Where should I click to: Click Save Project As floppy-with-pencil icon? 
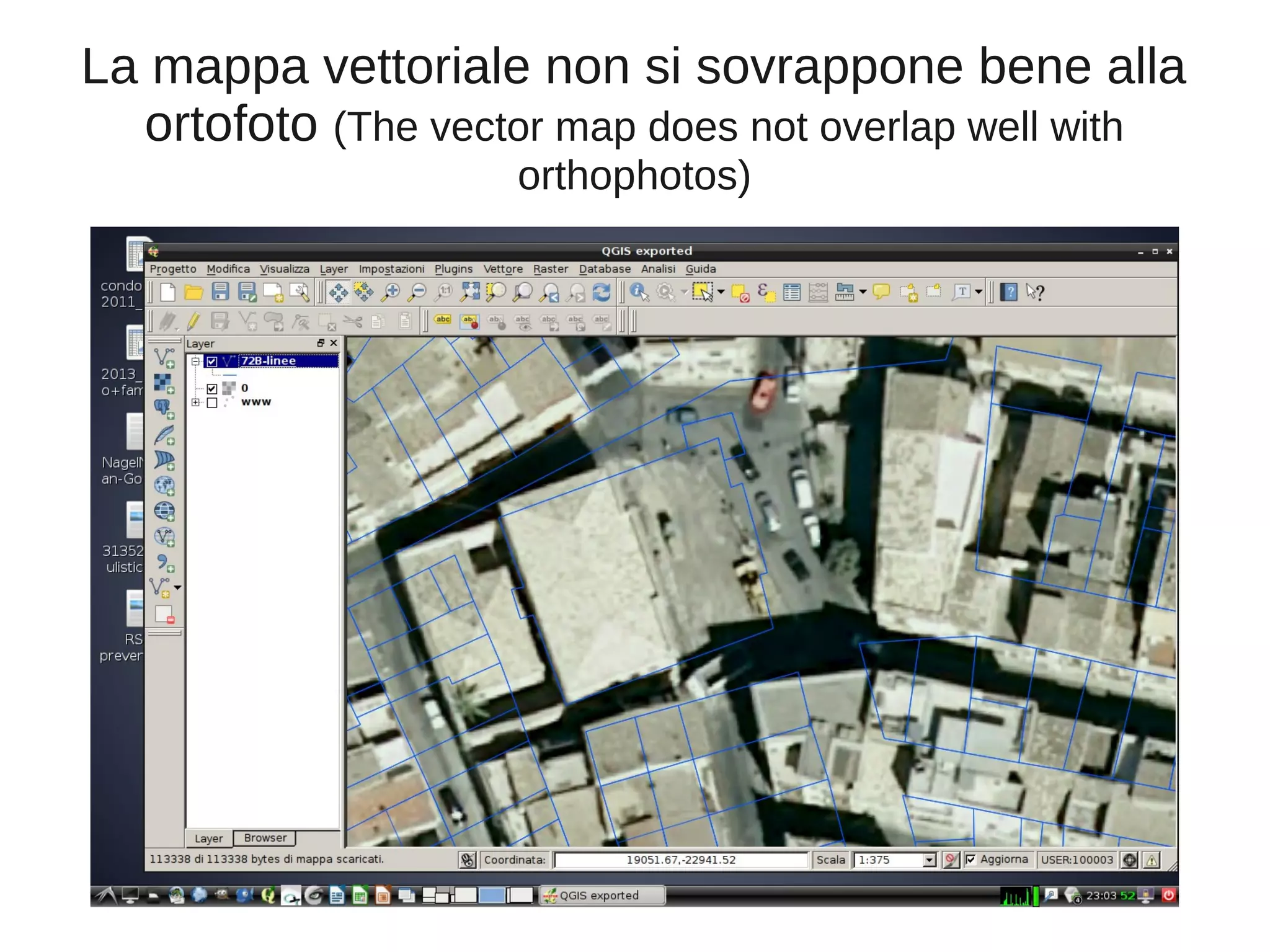click(247, 292)
